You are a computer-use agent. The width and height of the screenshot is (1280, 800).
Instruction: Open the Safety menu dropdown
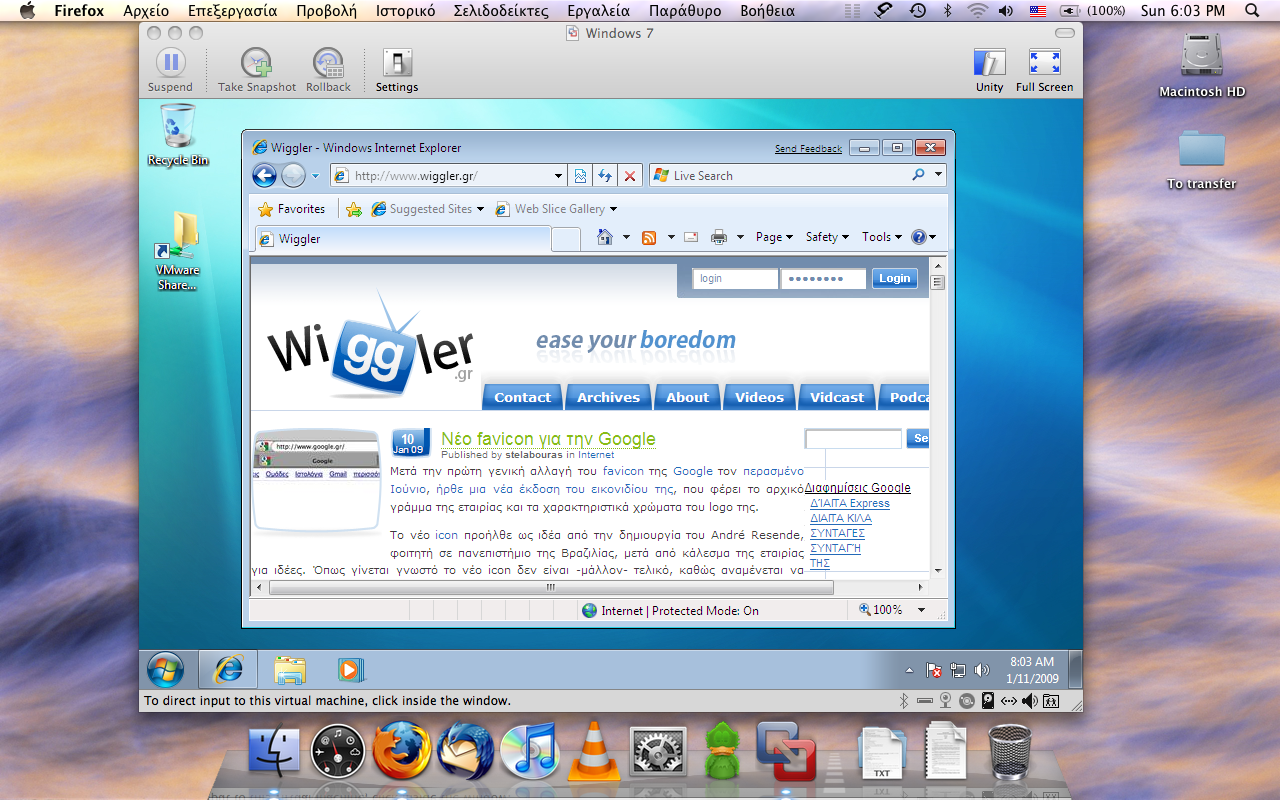click(827, 237)
